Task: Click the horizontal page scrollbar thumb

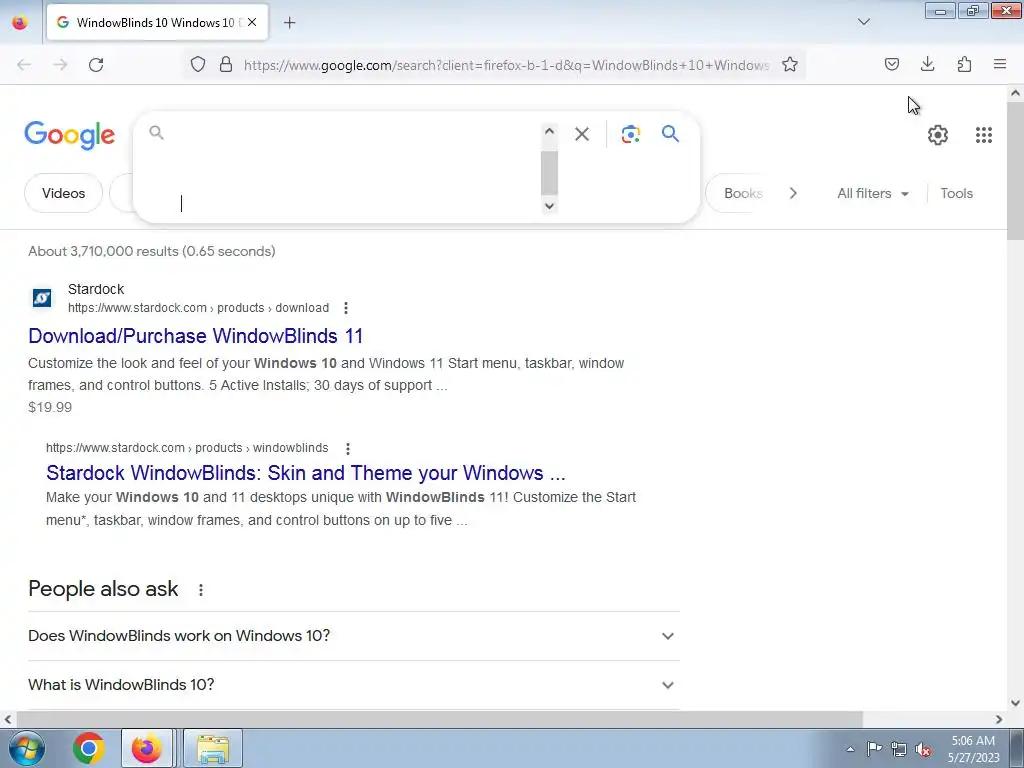Action: coord(440,719)
